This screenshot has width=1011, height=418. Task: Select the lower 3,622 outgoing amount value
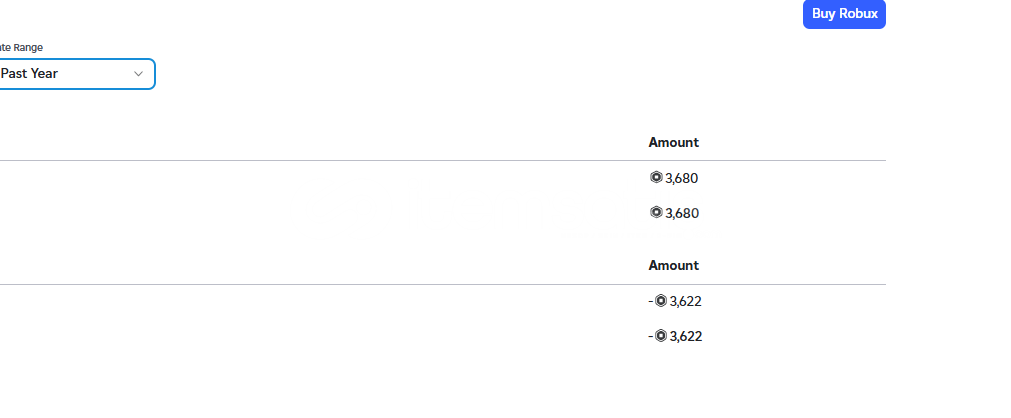click(x=686, y=337)
